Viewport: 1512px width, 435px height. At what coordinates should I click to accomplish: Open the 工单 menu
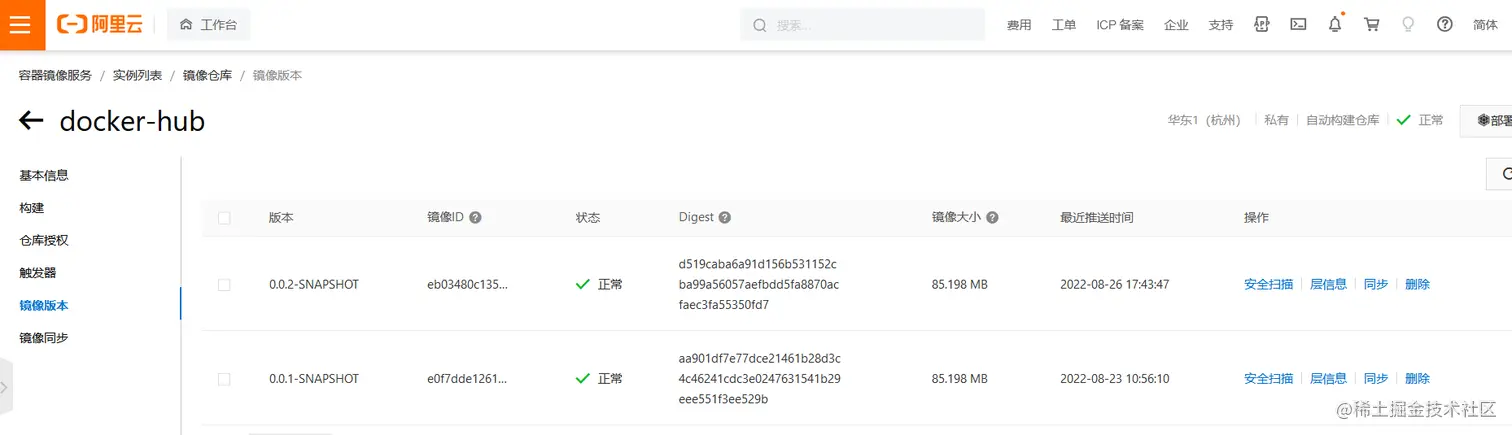click(1064, 25)
